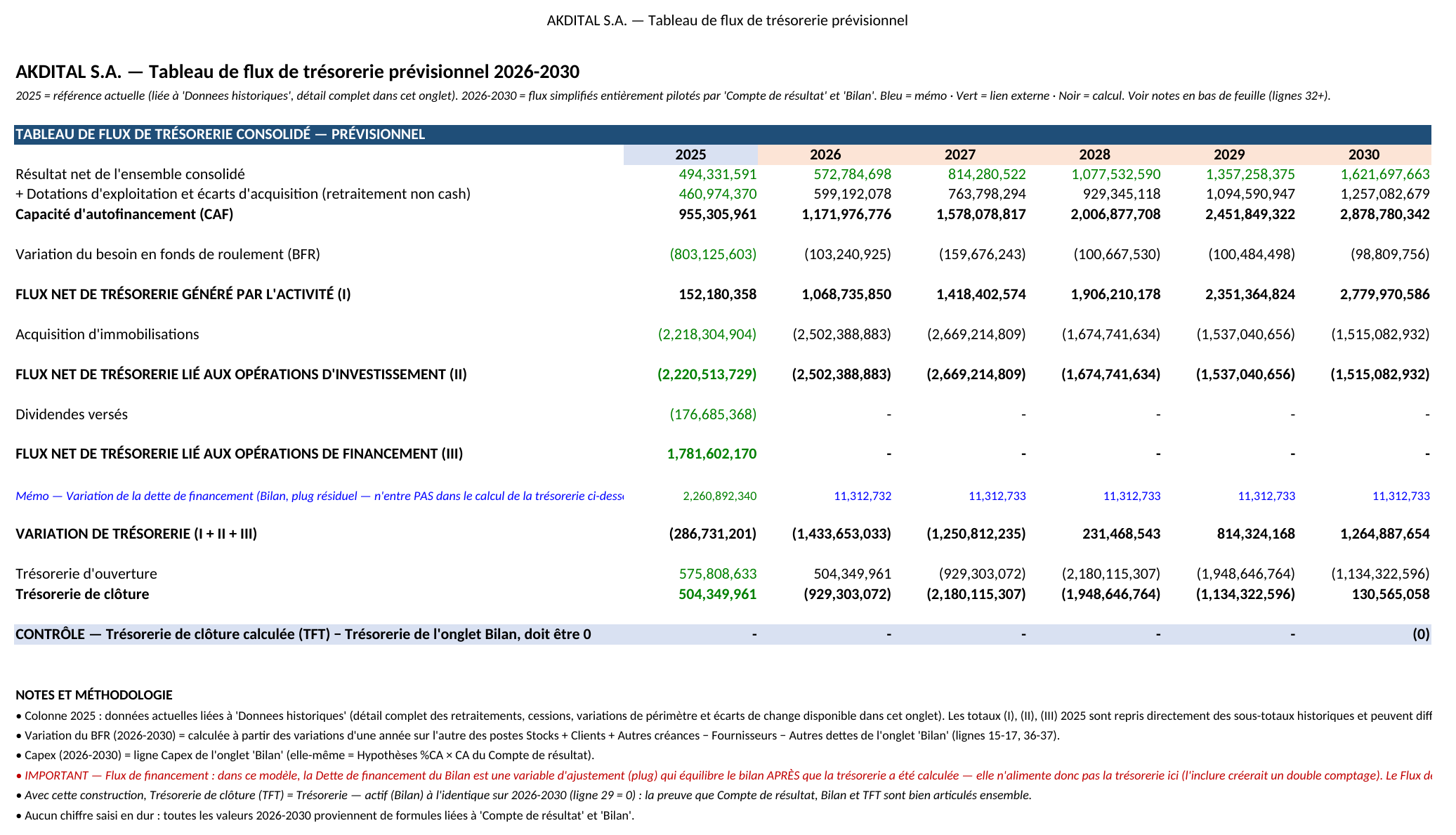Click the 2028 cash variation value 231,468,543
Image resolution: width=1456 pixels, height=835 pixels.
[1122, 534]
